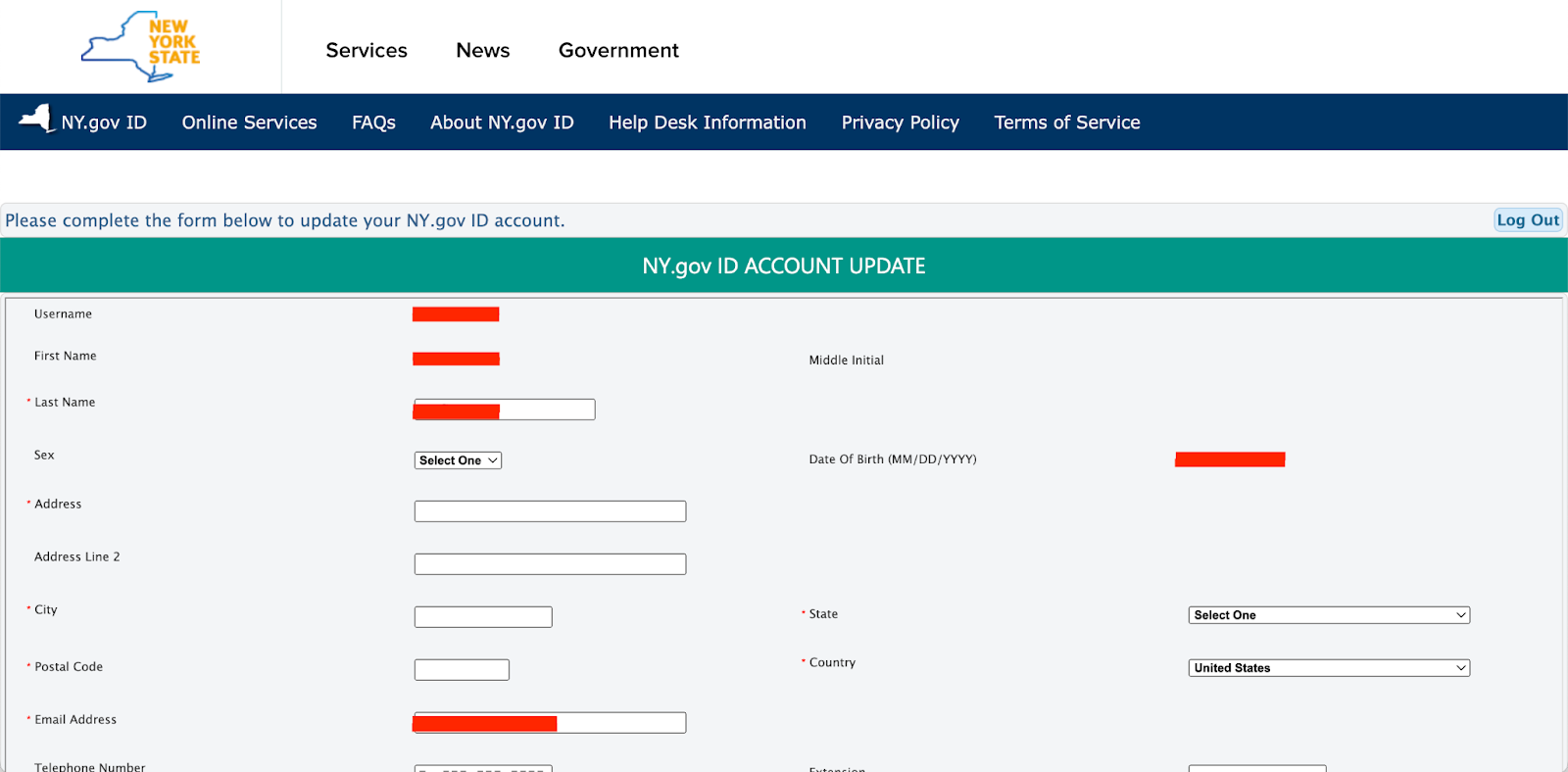Click the Middle Initial label text
This screenshot has height=772, width=1568.
(847, 361)
